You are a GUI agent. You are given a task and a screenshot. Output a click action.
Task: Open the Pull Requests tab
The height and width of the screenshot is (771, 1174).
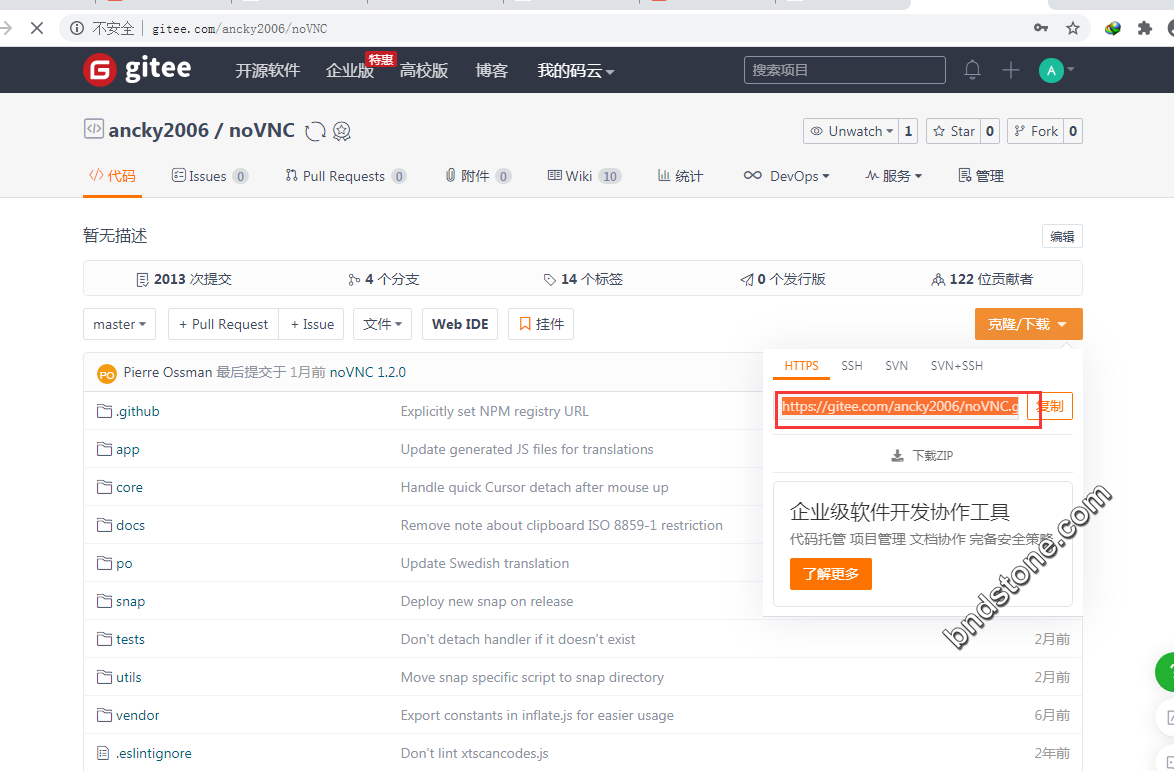[346, 176]
